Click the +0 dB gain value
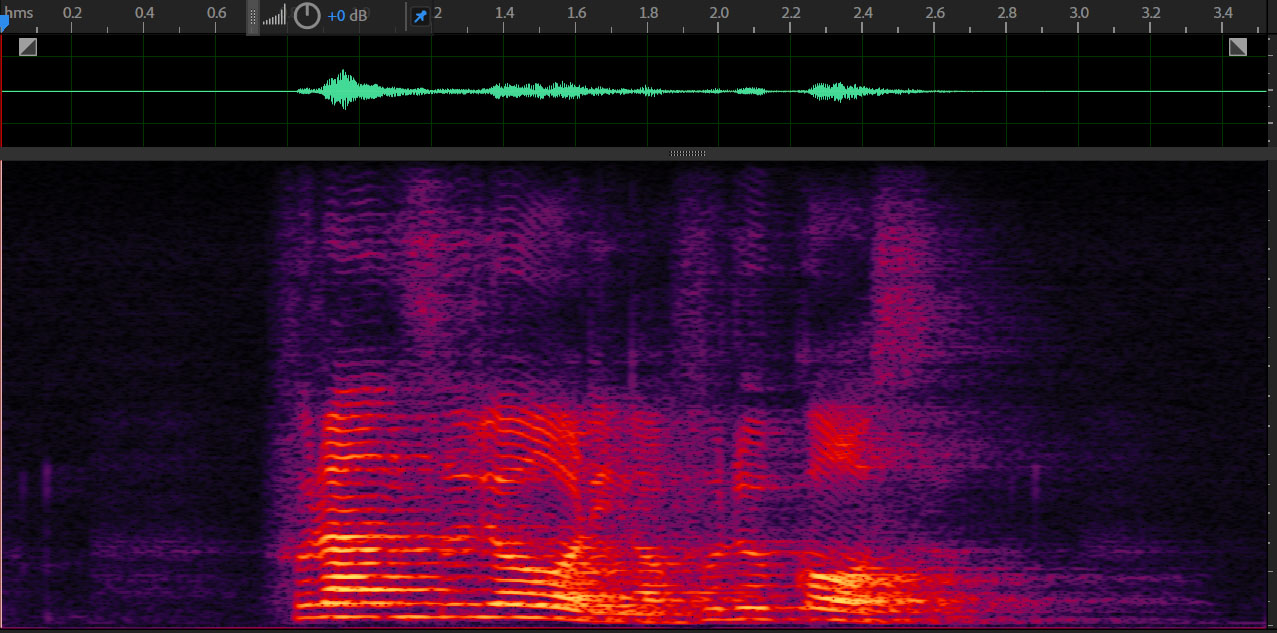This screenshot has width=1277, height=633. point(347,17)
